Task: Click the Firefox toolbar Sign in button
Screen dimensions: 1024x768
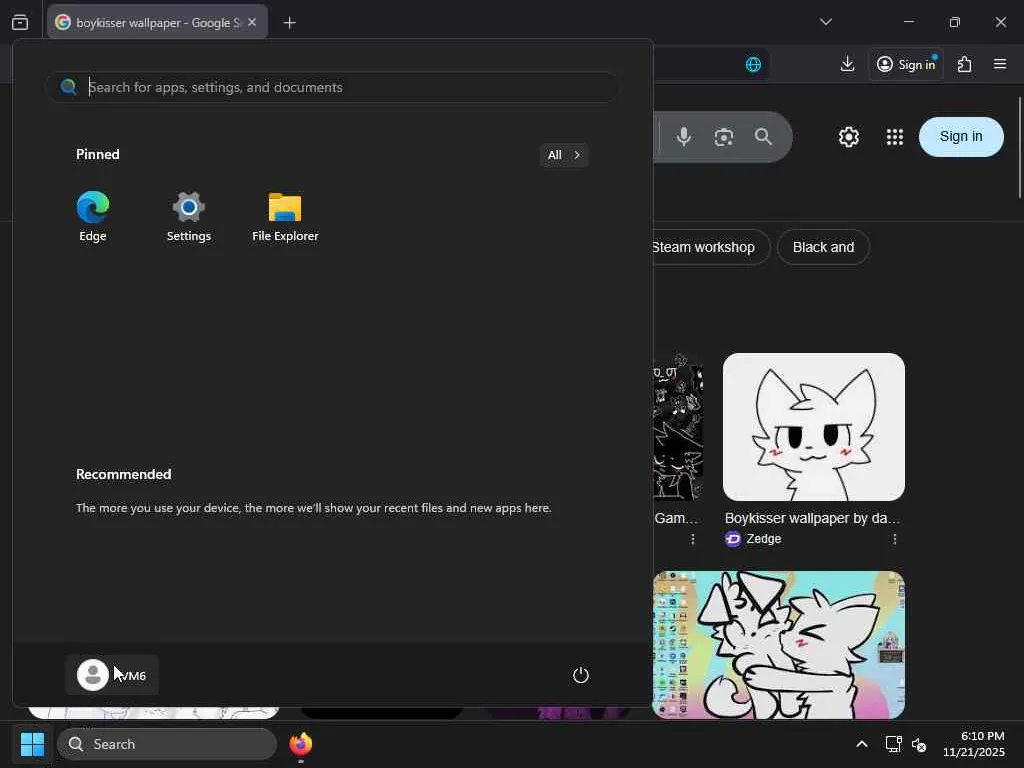Action: click(906, 64)
